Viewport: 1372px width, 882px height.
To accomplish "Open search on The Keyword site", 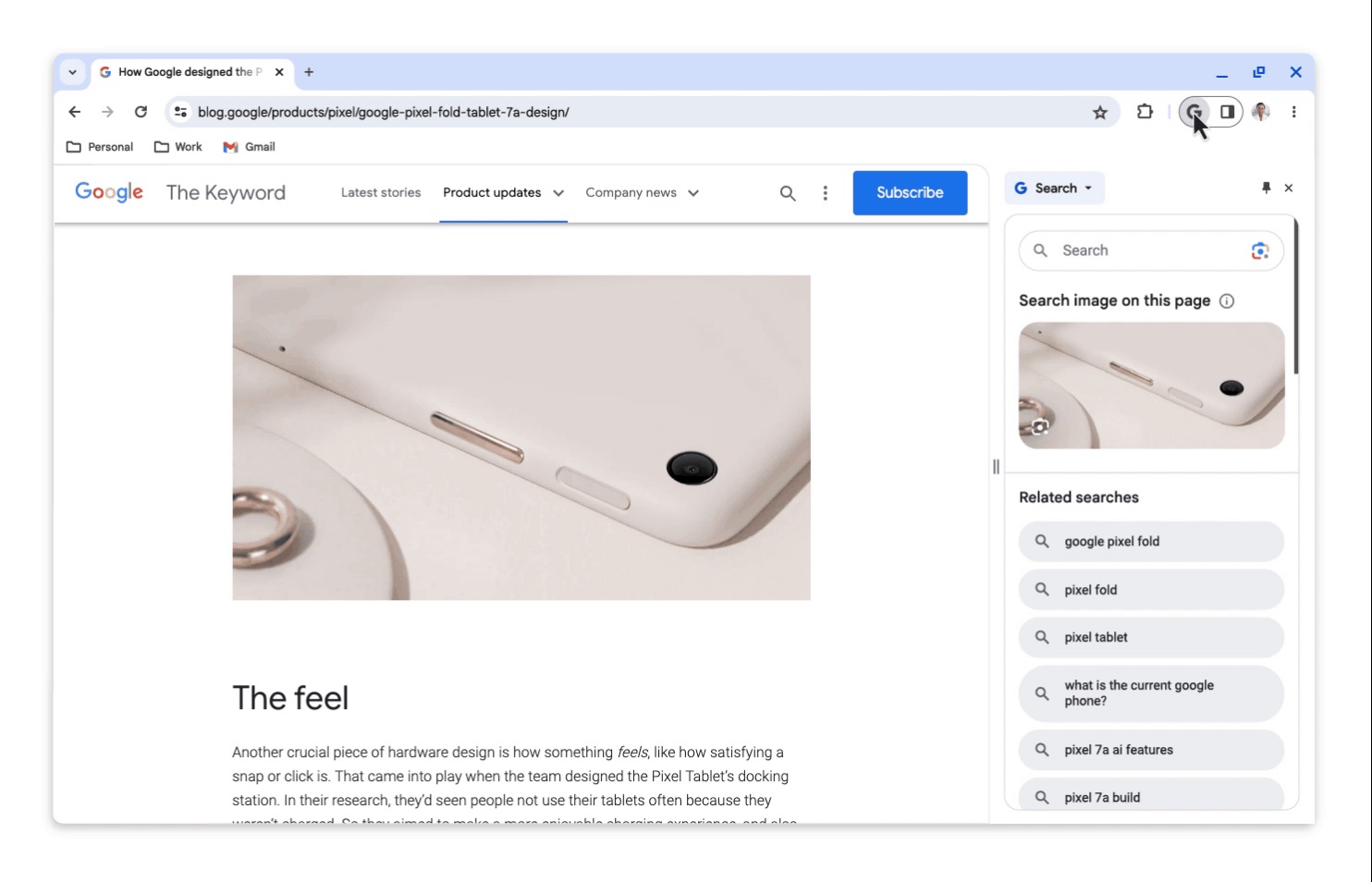I will tap(788, 192).
